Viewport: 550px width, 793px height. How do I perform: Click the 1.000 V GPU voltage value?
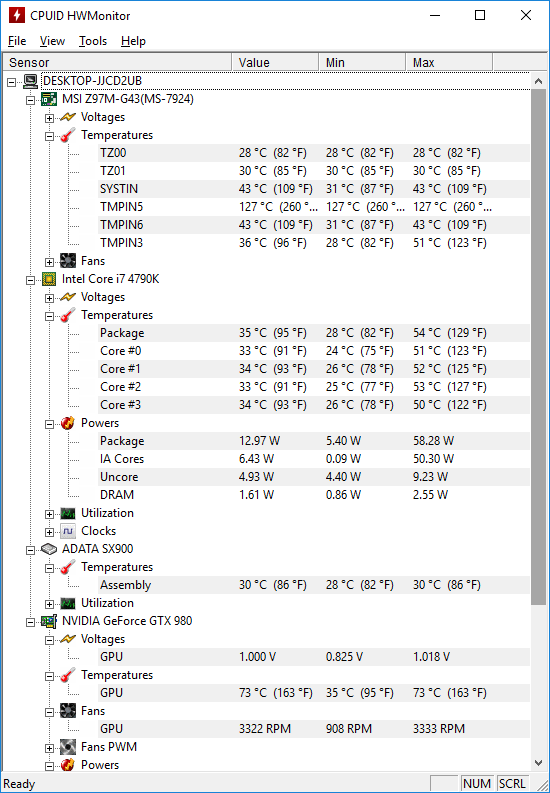tap(257, 657)
